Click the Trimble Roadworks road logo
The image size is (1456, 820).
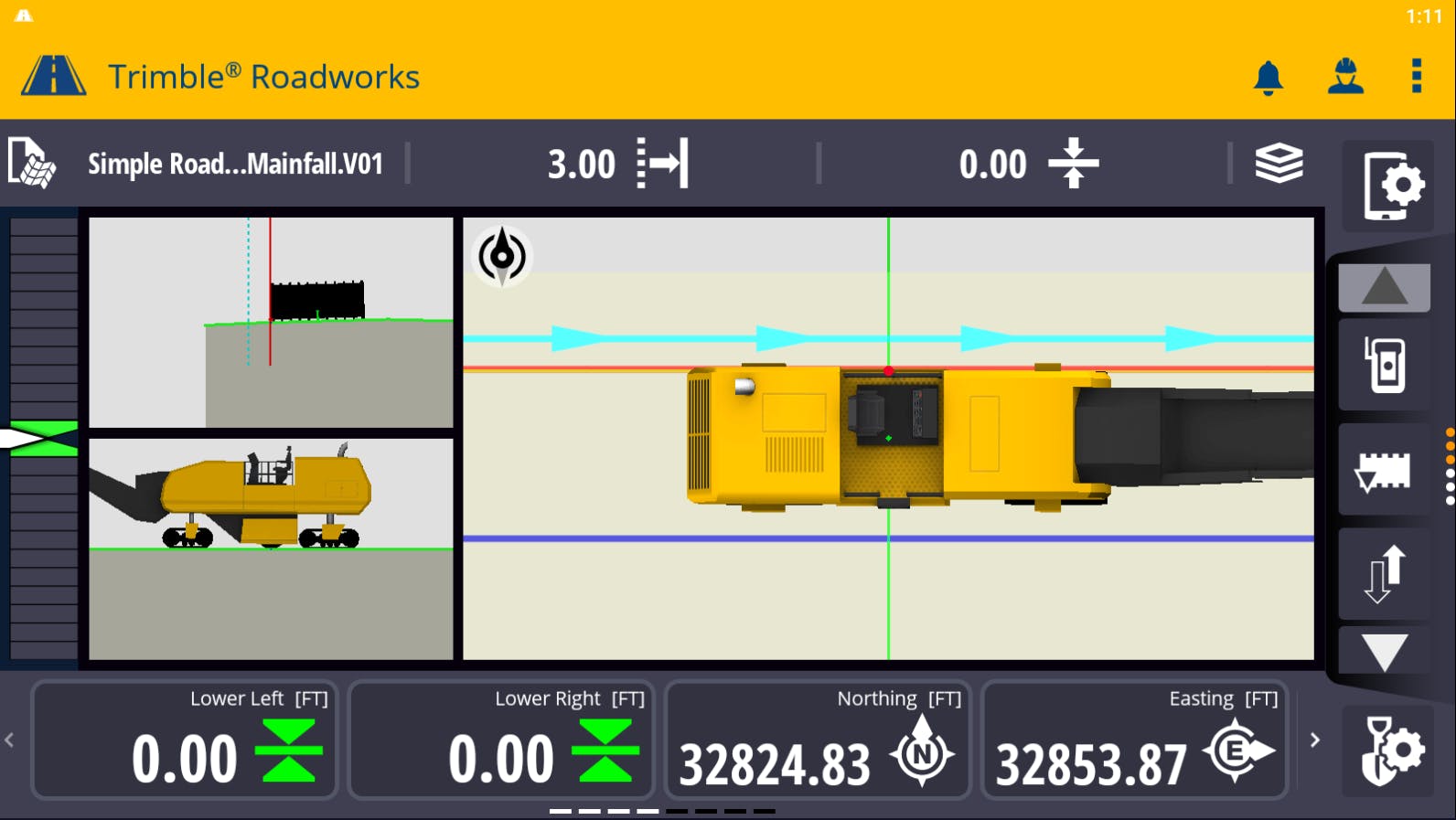point(53,76)
